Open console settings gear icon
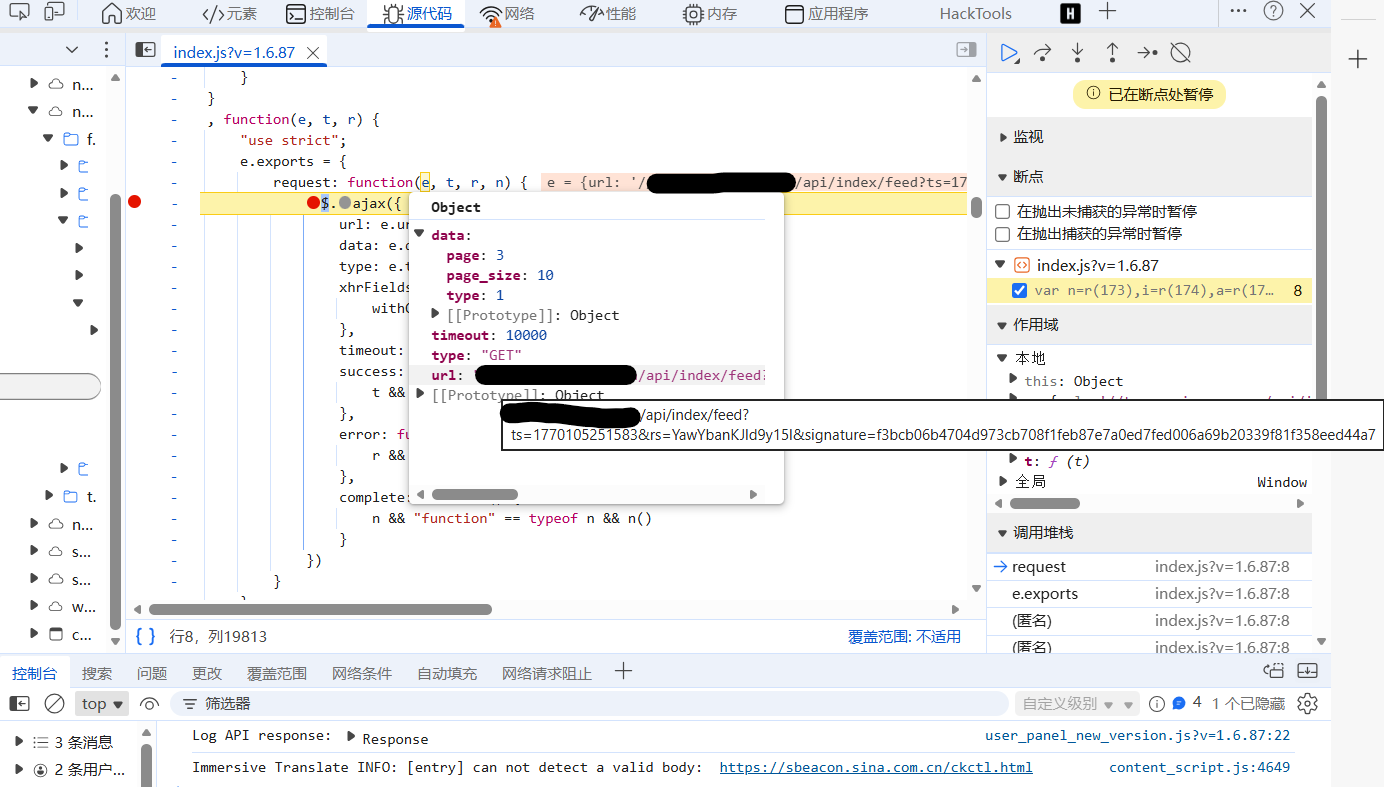The height and width of the screenshot is (787, 1385). [1307, 704]
